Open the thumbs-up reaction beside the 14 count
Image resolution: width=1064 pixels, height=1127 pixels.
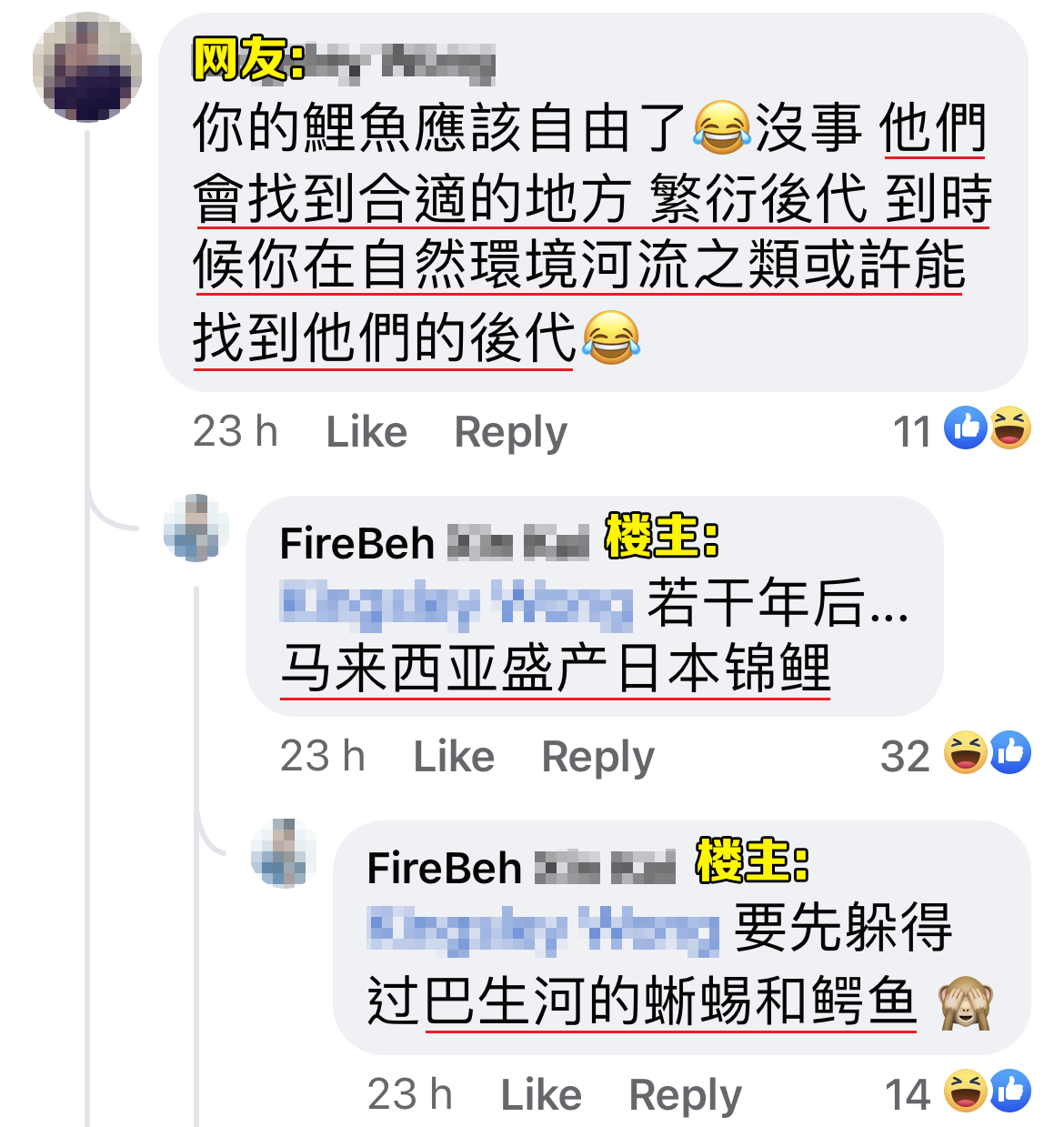(1009, 1091)
